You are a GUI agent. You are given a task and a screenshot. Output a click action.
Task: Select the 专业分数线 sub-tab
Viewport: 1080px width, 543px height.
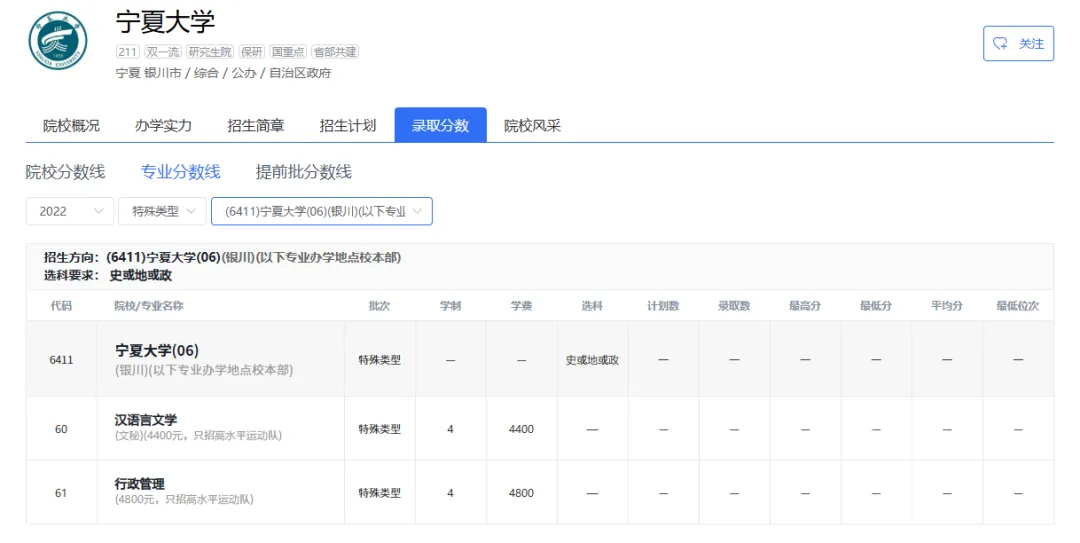coord(180,172)
